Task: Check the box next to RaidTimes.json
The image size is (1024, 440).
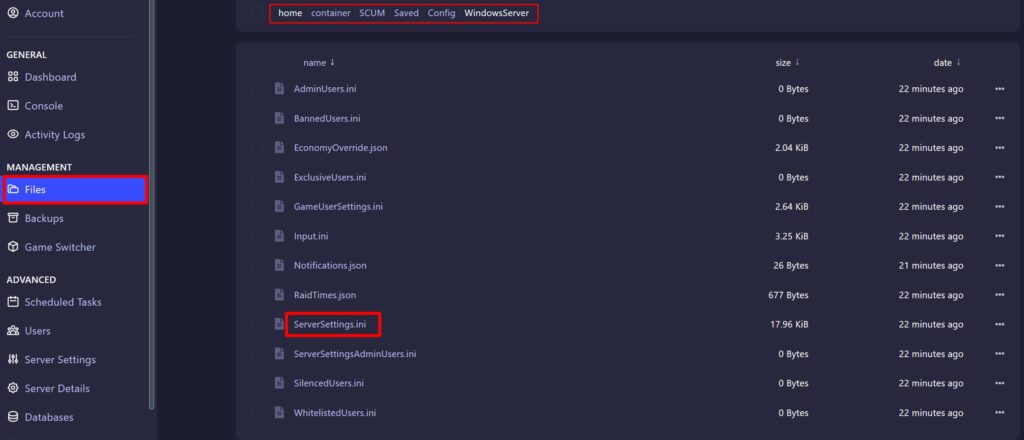Action: (257, 295)
